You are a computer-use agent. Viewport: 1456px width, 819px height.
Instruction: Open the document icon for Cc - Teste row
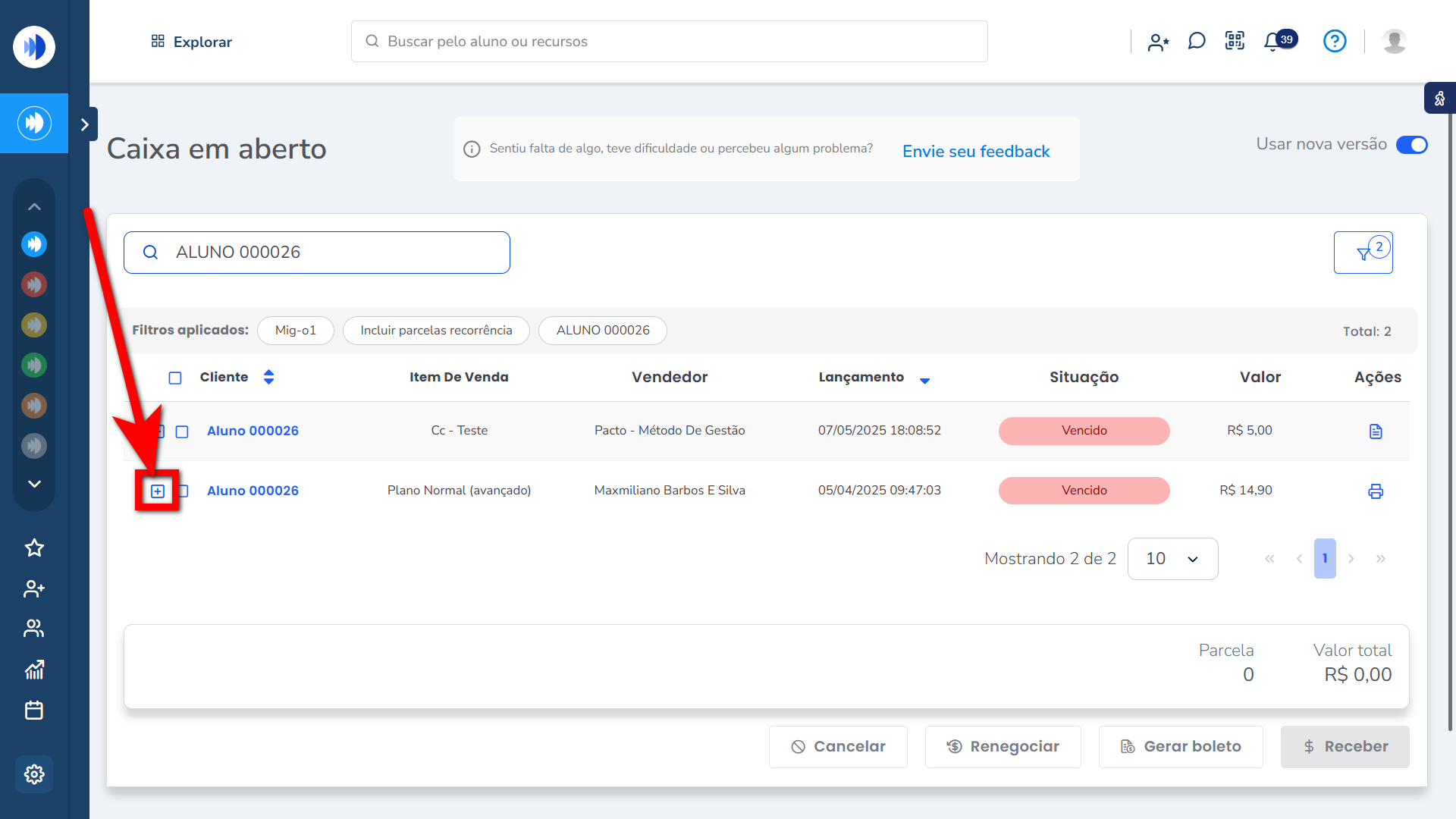pyautogui.click(x=1376, y=431)
